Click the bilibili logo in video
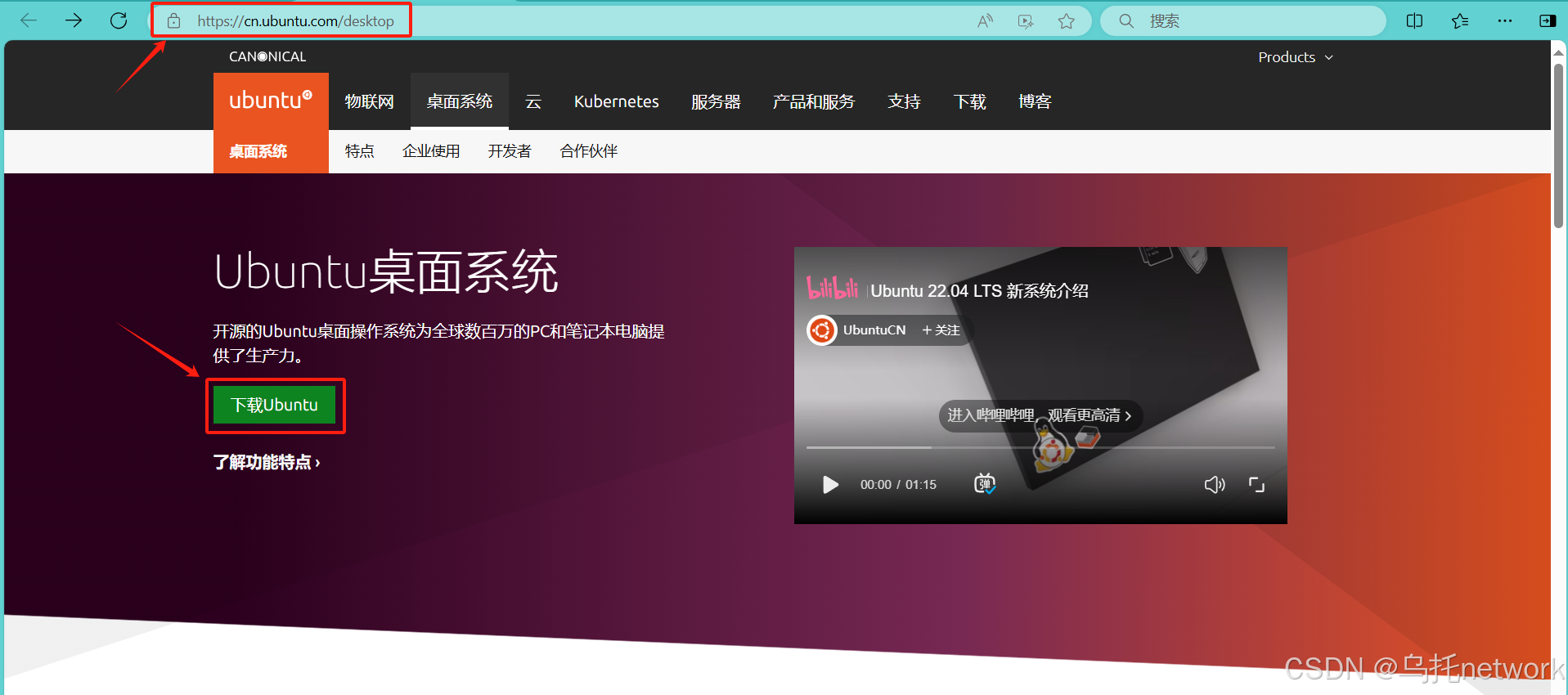 (832, 288)
